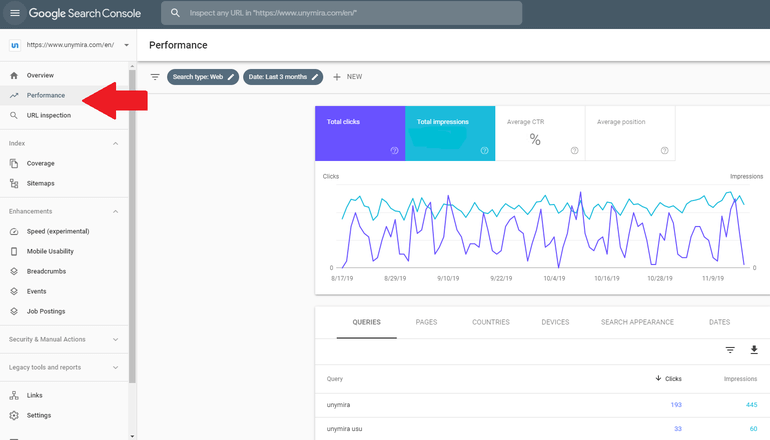This screenshot has width=770, height=440.
Task: Sort the table by Impressions column
Action: coord(741,379)
